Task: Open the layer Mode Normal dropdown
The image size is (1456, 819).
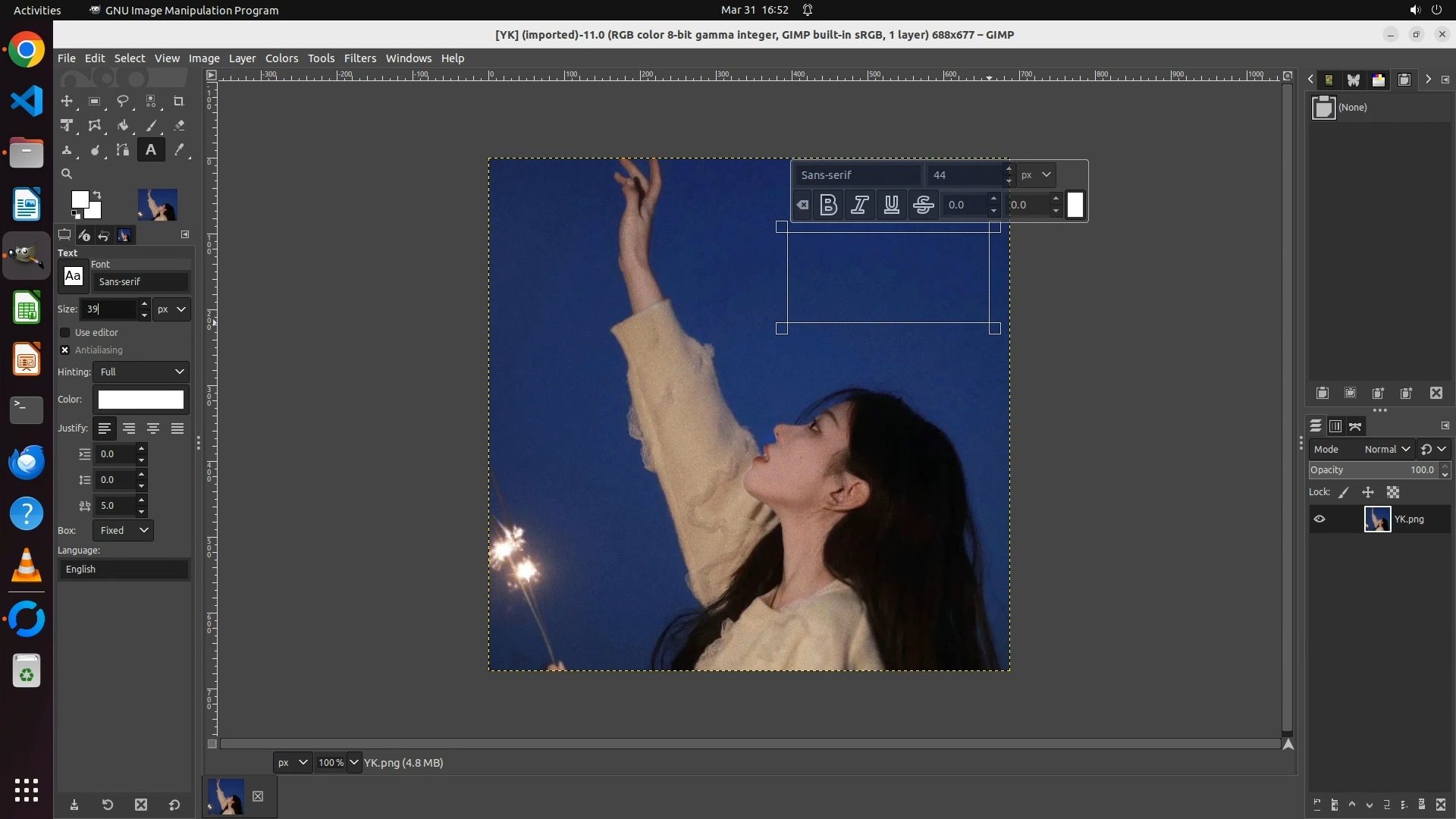Action: pyautogui.click(x=1386, y=449)
